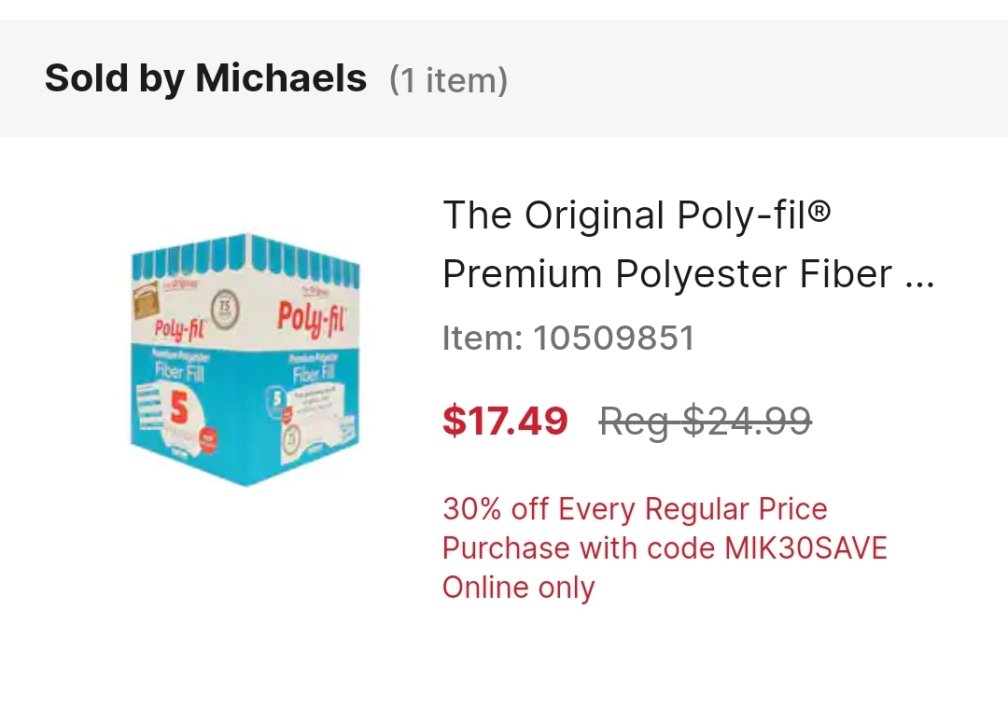1008x720 pixels.
Task: Click the registered trademark symbol after Poly-fil
Action: [820, 210]
